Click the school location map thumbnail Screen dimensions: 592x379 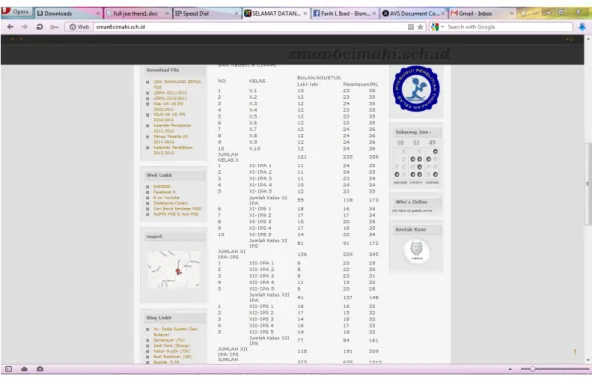pos(174,270)
